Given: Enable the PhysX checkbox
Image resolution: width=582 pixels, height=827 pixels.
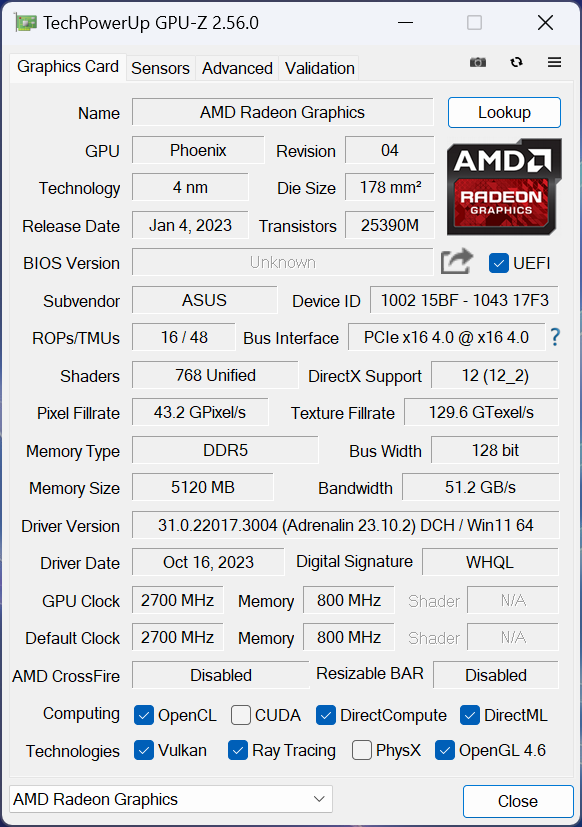Looking at the screenshot, I should pos(361,750).
